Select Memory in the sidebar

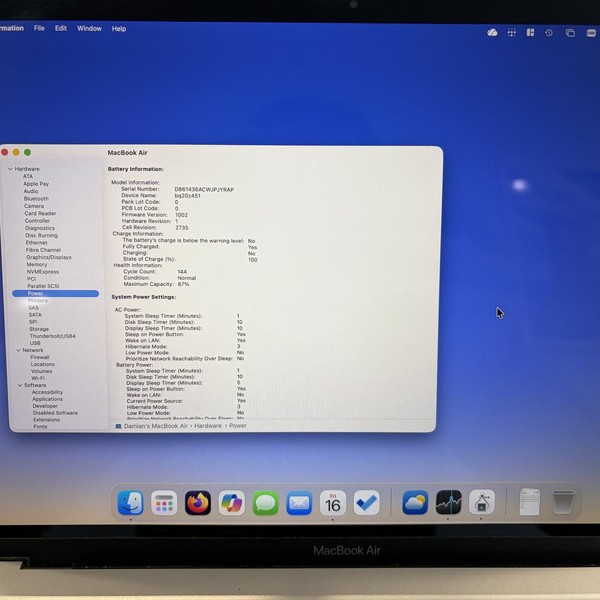click(x=36, y=264)
